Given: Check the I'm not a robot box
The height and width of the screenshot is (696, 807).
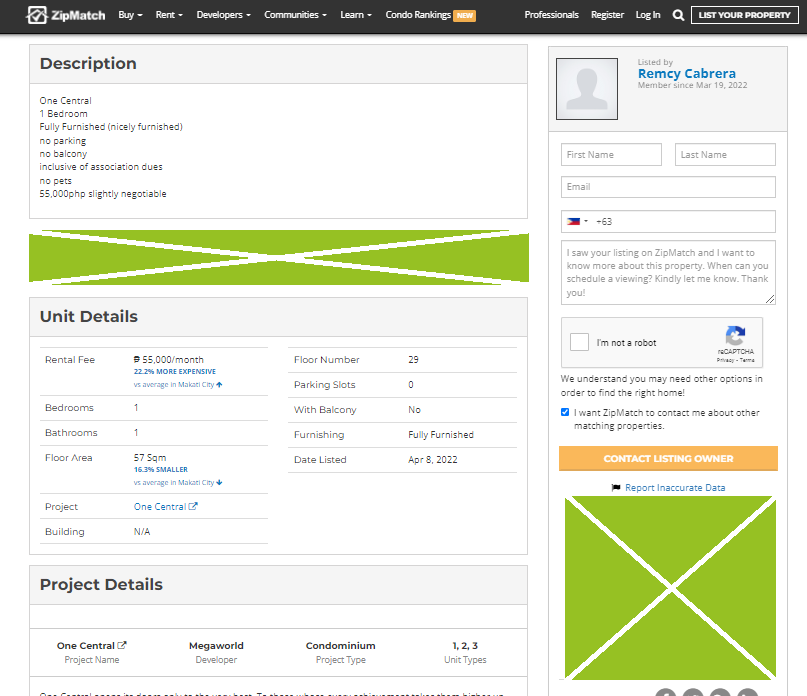Looking at the screenshot, I should point(580,343).
